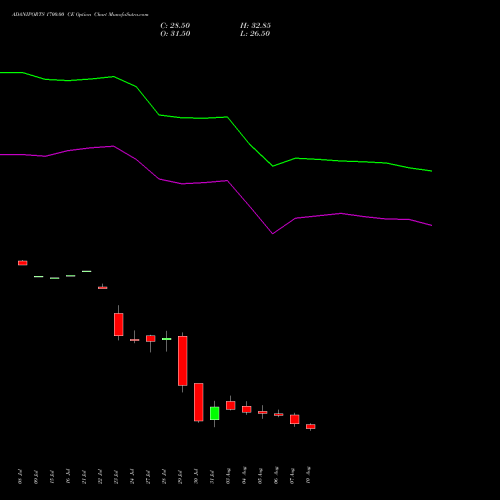The width and height of the screenshot is (500, 500).
Task: Click the 08 Jul date label
Action: (20, 477)
